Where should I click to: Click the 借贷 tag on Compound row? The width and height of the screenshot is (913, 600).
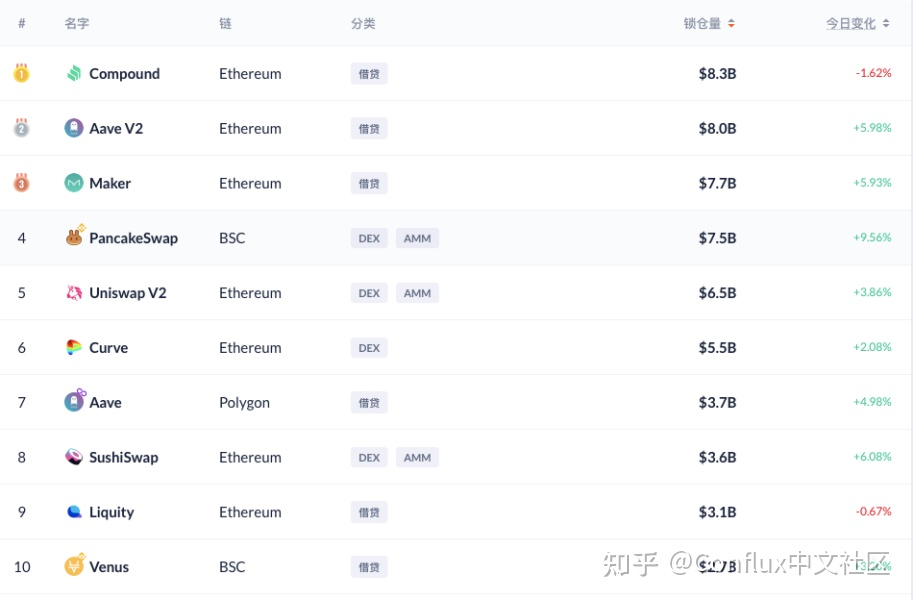click(x=369, y=74)
